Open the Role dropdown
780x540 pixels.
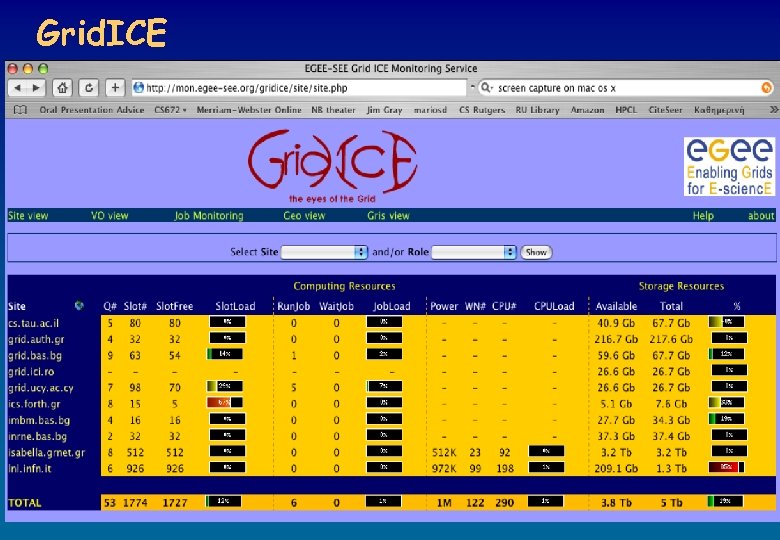pos(474,252)
